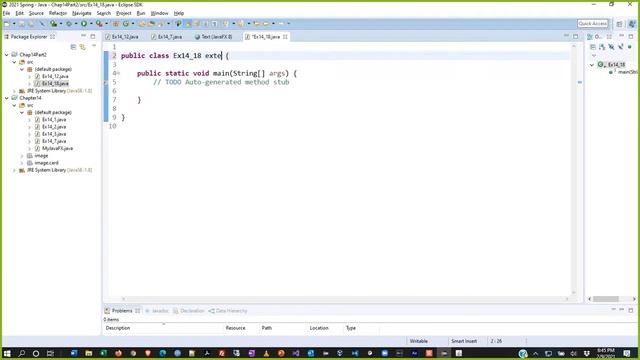The image size is (640, 360).
Task: Collapse main method fold marker on line 4
Action: [x=118, y=73]
